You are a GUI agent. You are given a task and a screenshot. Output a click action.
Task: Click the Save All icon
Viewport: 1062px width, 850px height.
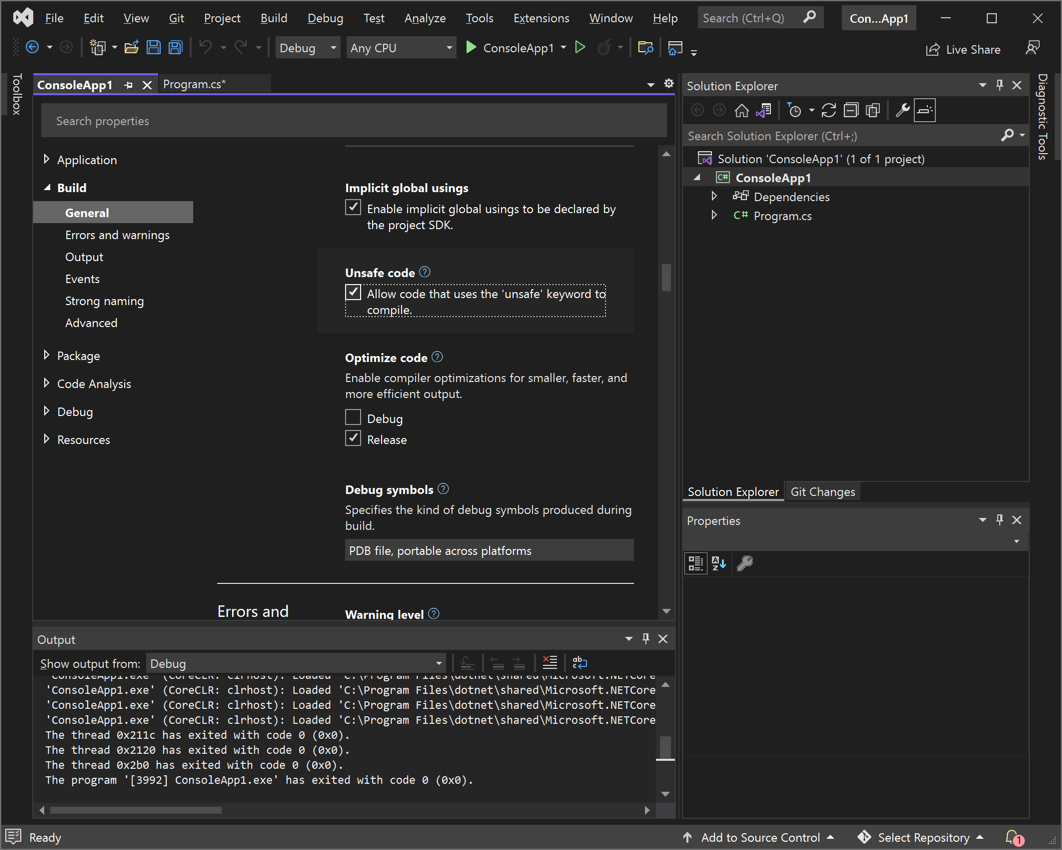coord(175,47)
